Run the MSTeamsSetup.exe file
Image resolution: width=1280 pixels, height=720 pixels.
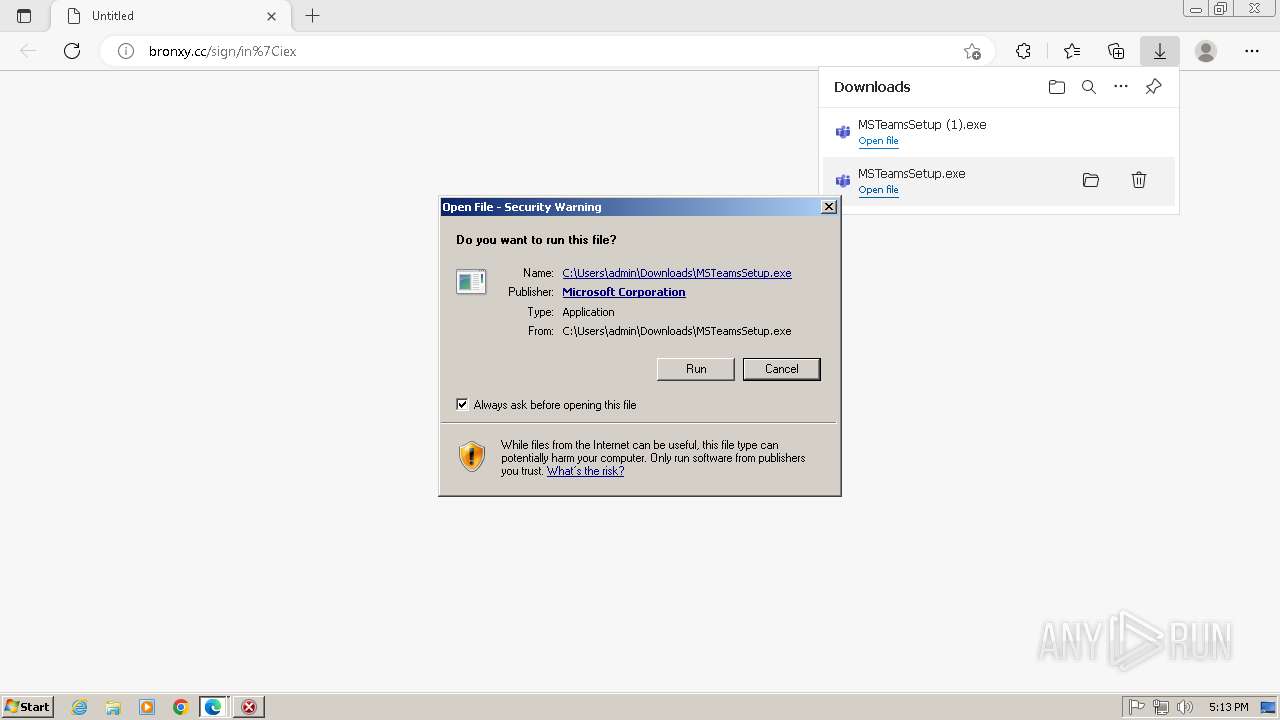(696, 369)
